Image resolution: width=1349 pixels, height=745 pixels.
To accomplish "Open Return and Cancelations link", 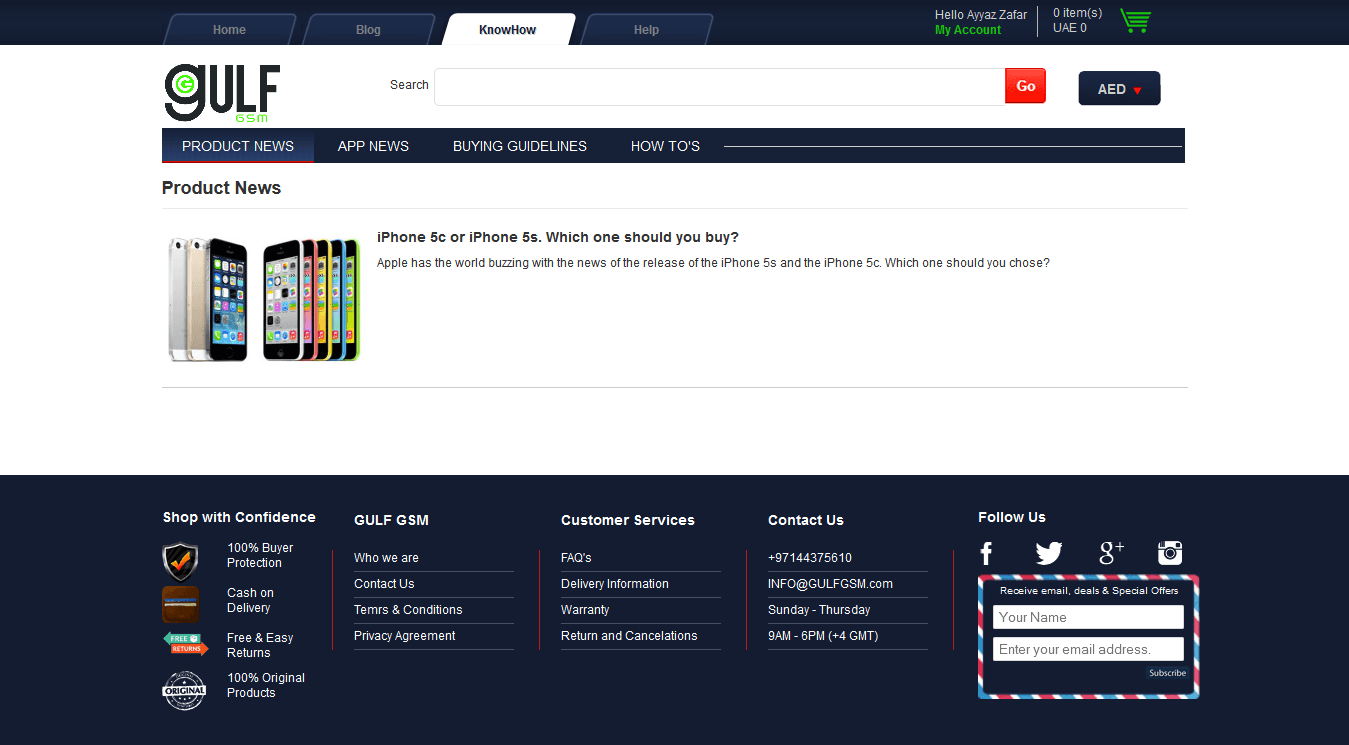I will [629, 636].
